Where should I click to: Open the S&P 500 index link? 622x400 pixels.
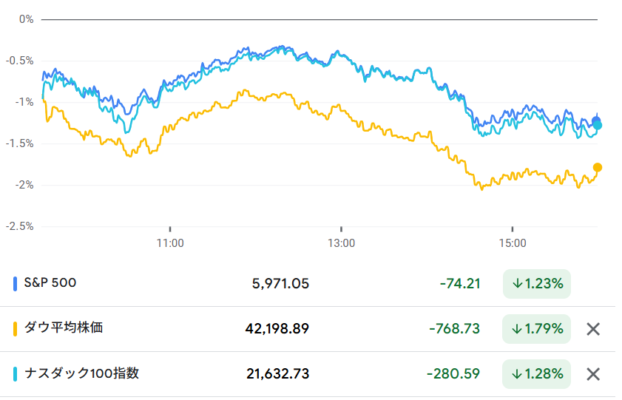(x=50, y=283)
